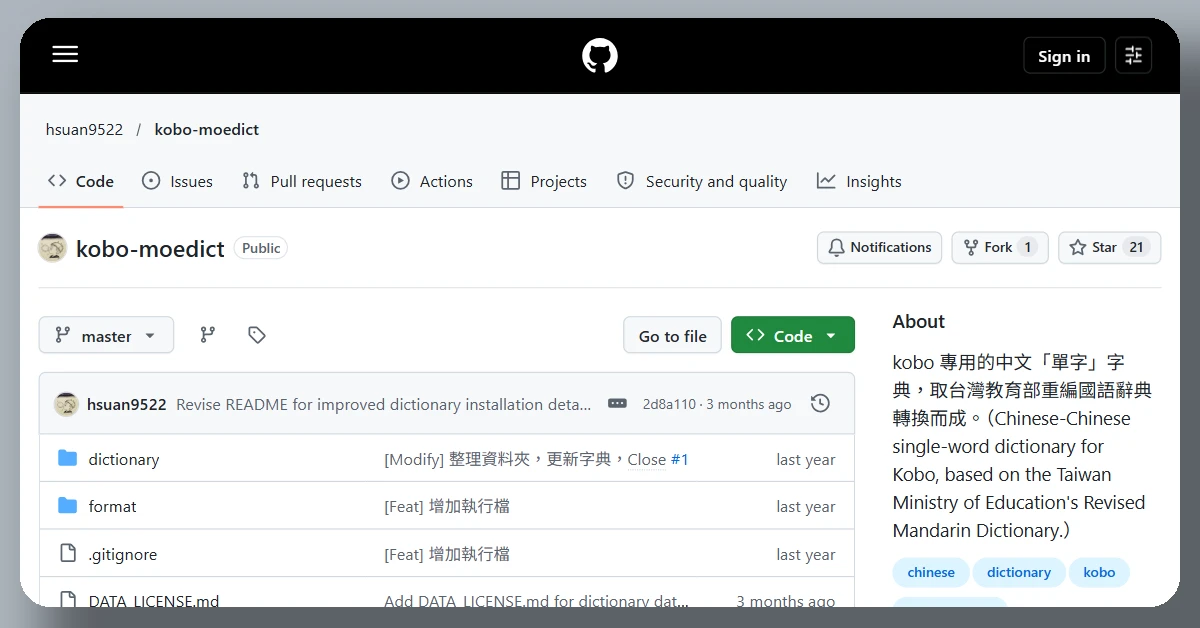Select the chinese topic tag
Image resolution: width=1200 pixels, height=628 pixels.
click(931, 572)
